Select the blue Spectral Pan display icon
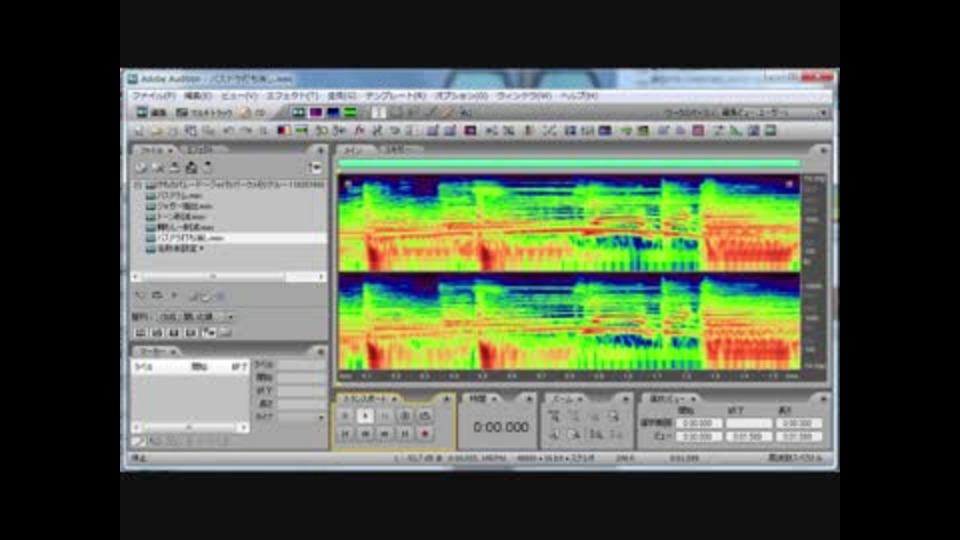960x540 pixels. [x=333, y=113]
